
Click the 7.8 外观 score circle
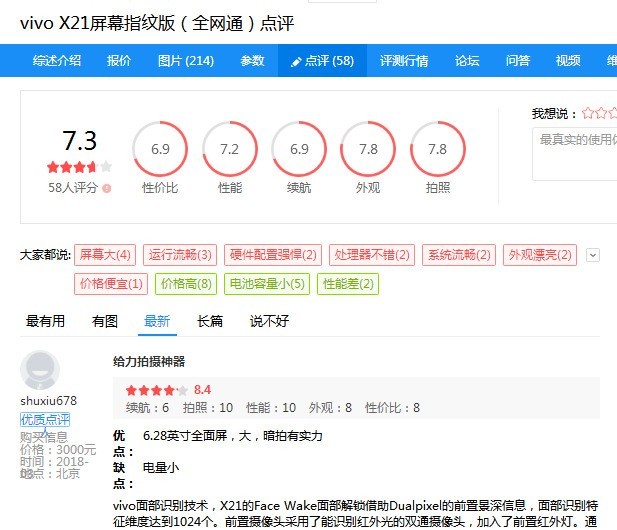(368, 149)
